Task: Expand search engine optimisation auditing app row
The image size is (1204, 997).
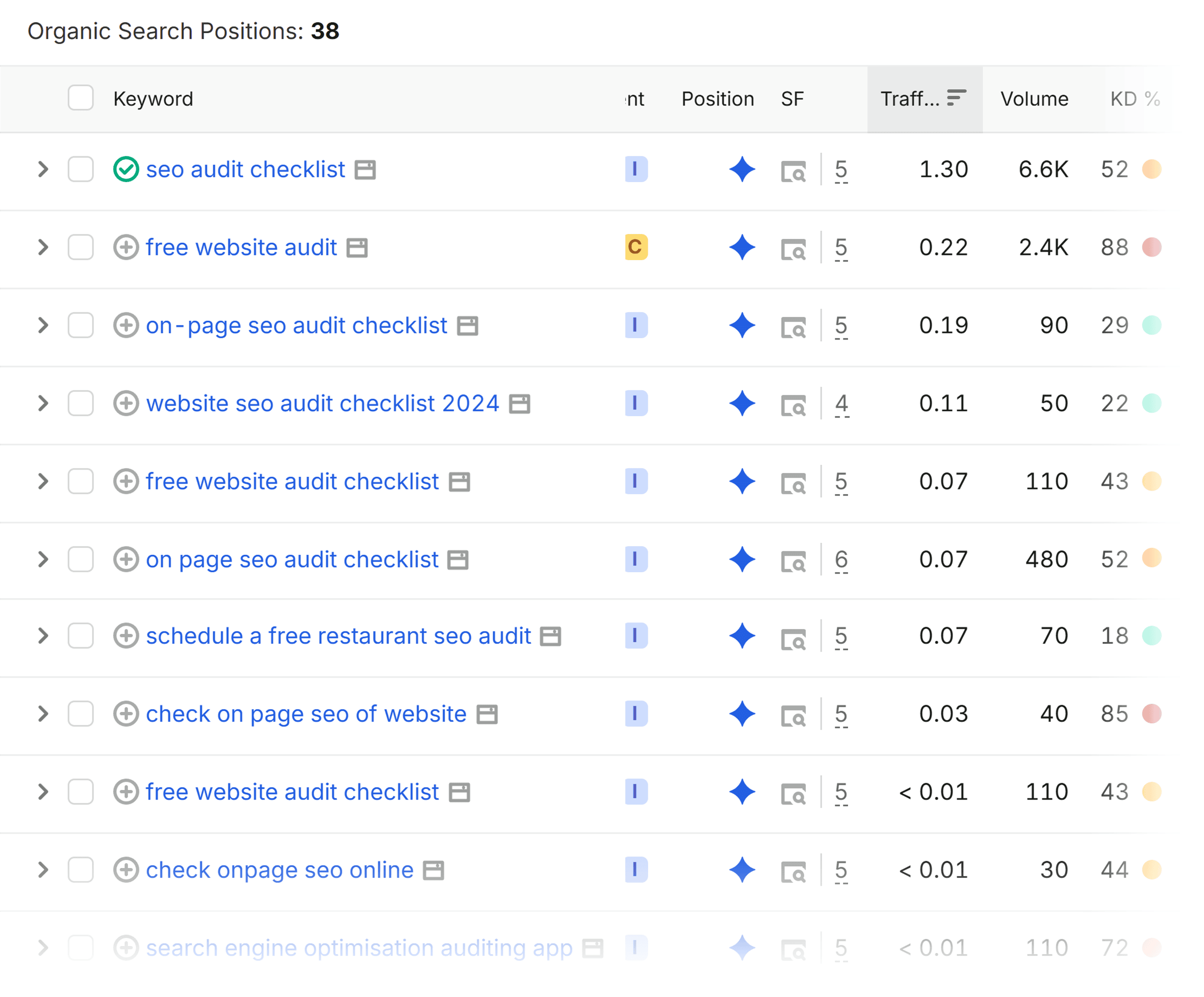Action: click(x=43, y=948)
